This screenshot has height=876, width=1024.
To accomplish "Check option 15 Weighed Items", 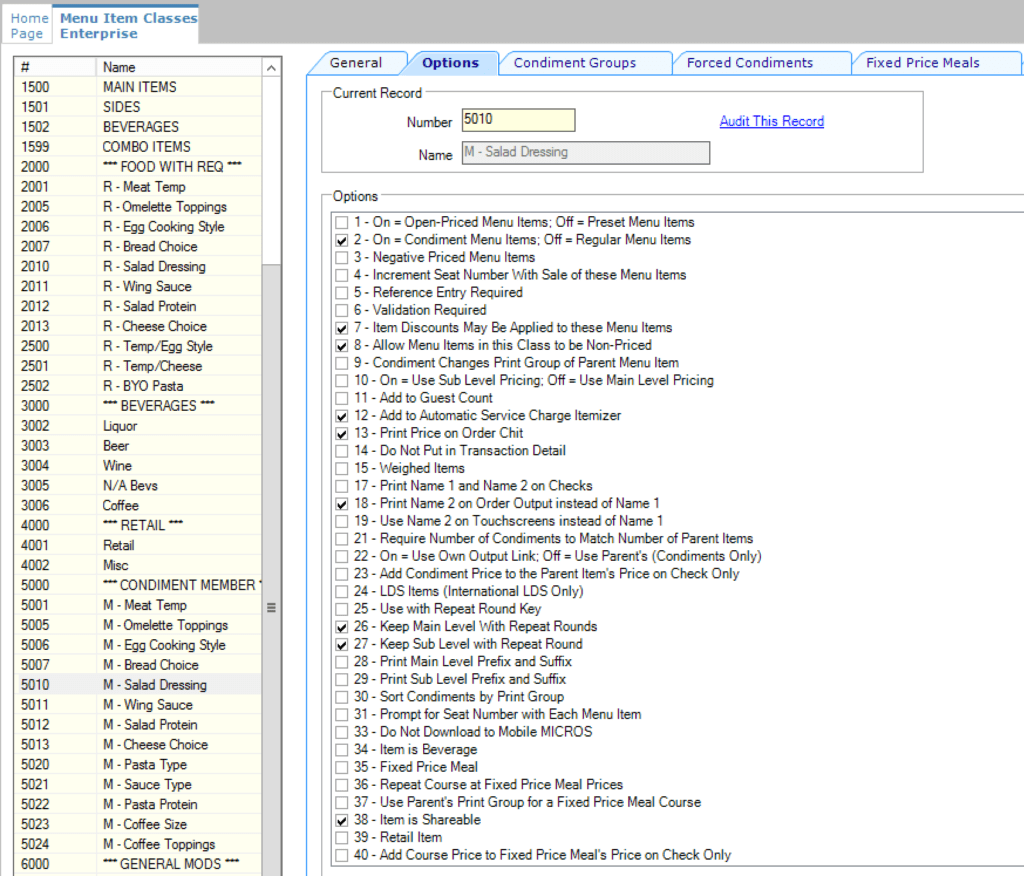I will pyautogui.click(x=342, y=469).
